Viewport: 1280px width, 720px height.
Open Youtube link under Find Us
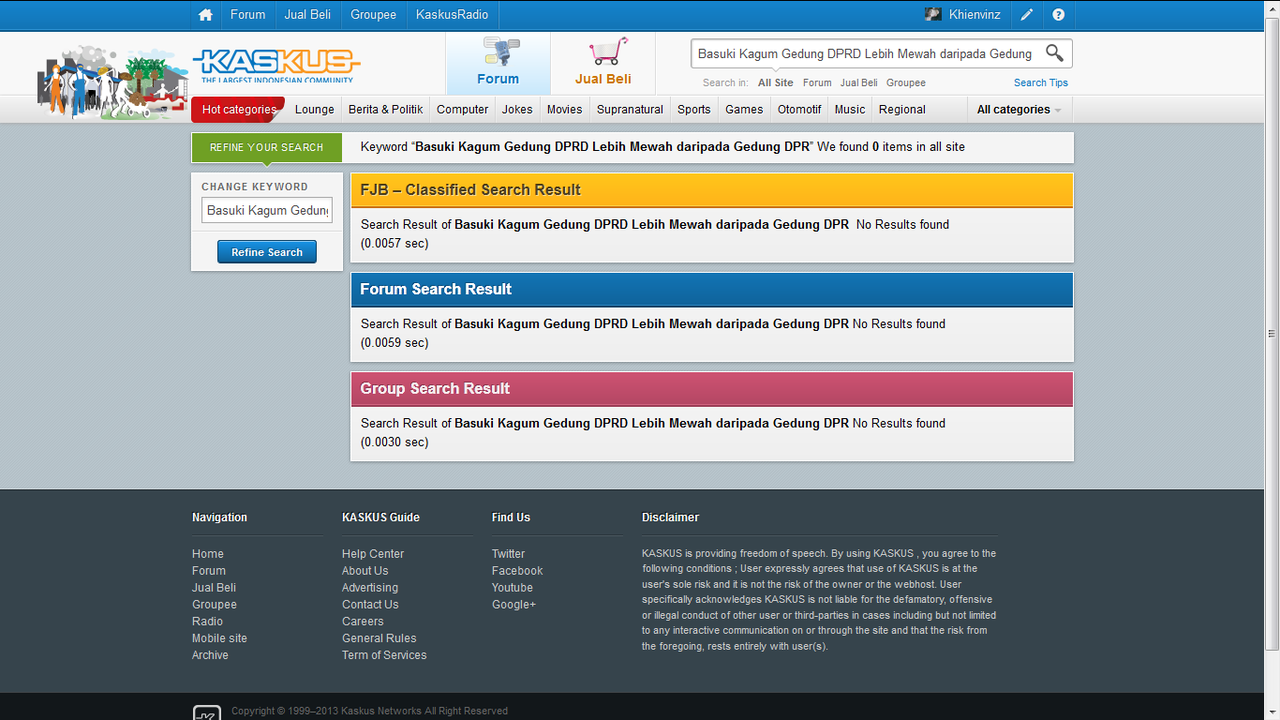click(512, 588)
